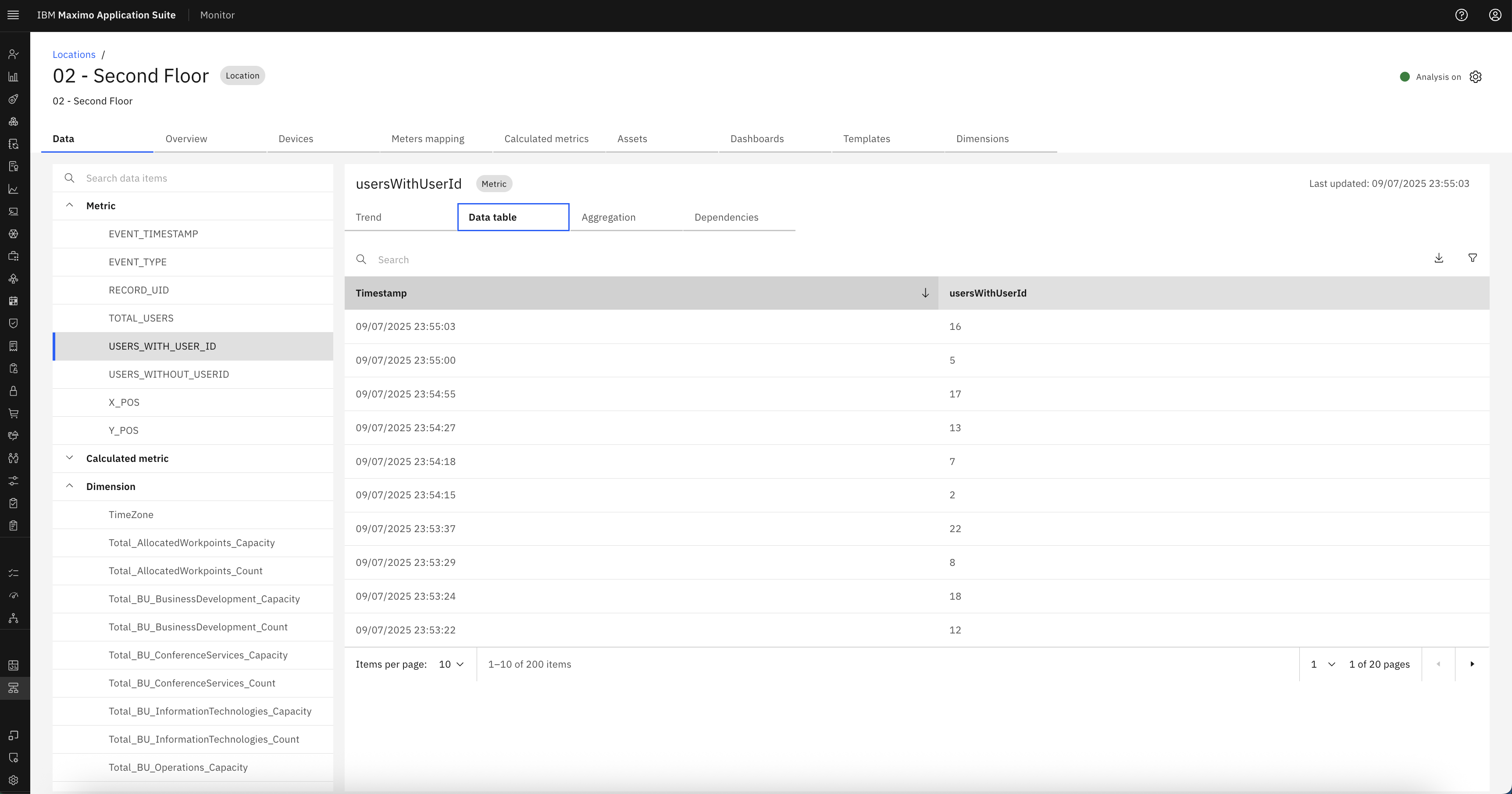Select EVENT_TYPE metric
The image size is (1512, 794).
tap(193, 262)
